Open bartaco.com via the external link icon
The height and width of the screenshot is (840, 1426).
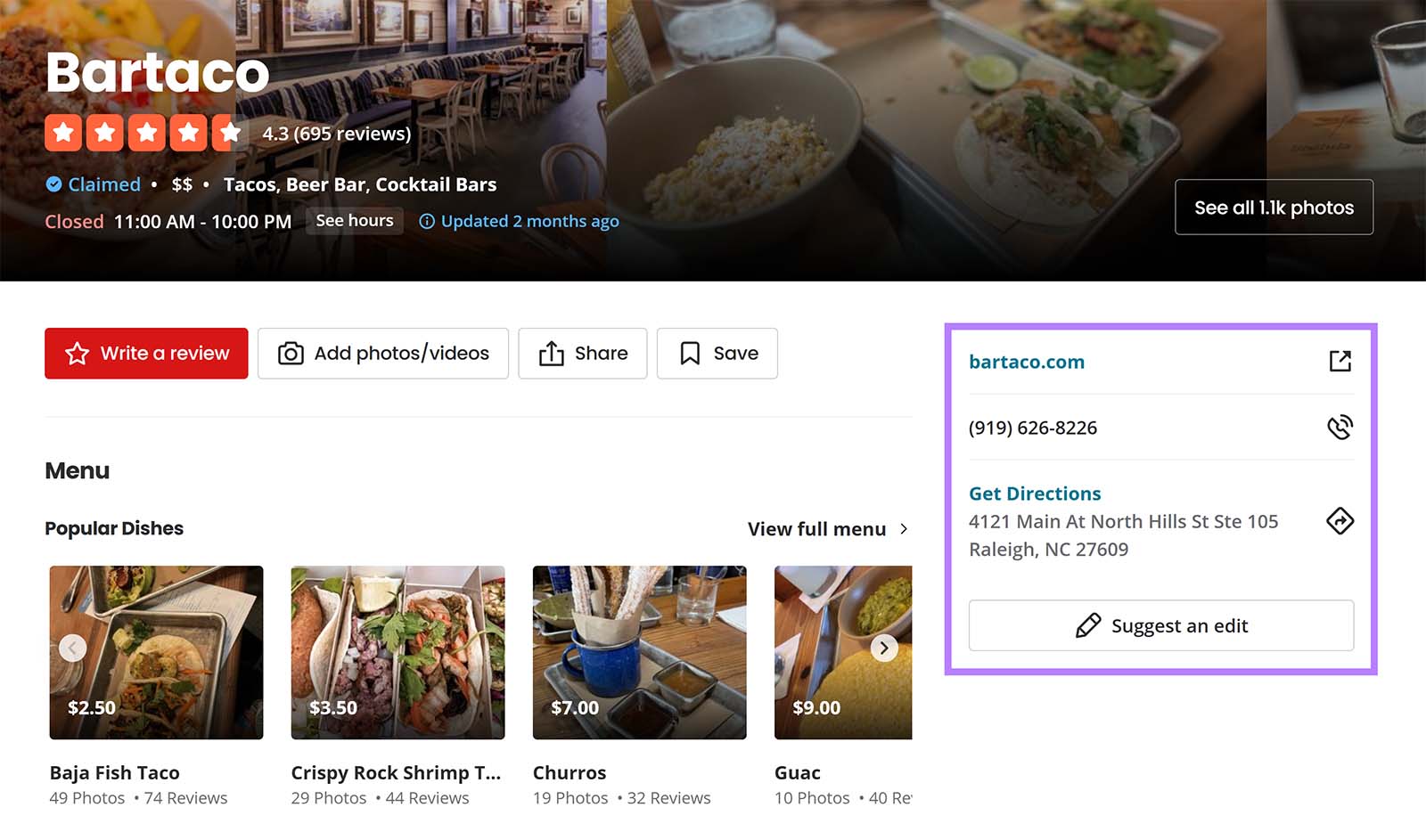click(x=1340, y=362)
